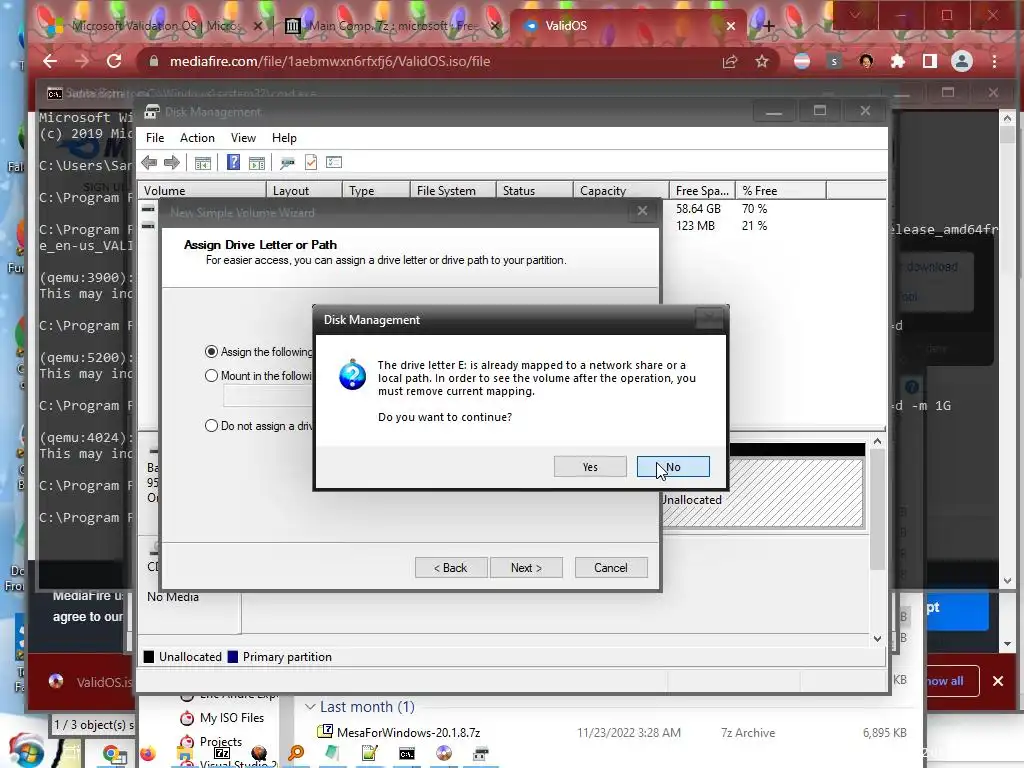Select the 123 MB free space cell

pyautogui.click(x=695, y=226)
